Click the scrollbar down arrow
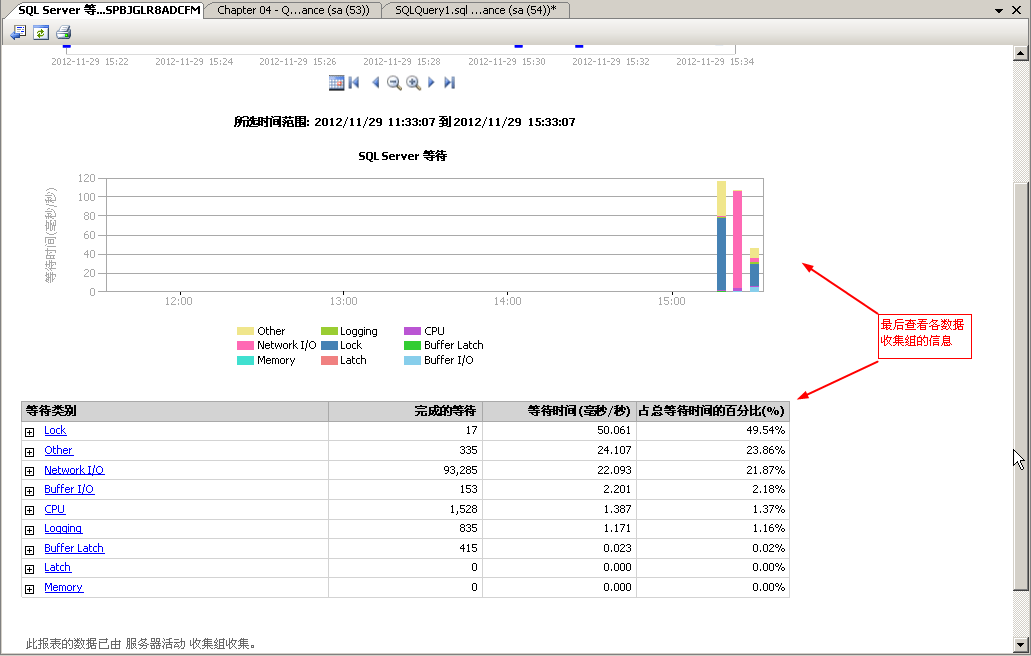This screenshot has height=656, width=1031. (x=1020, y=645)
